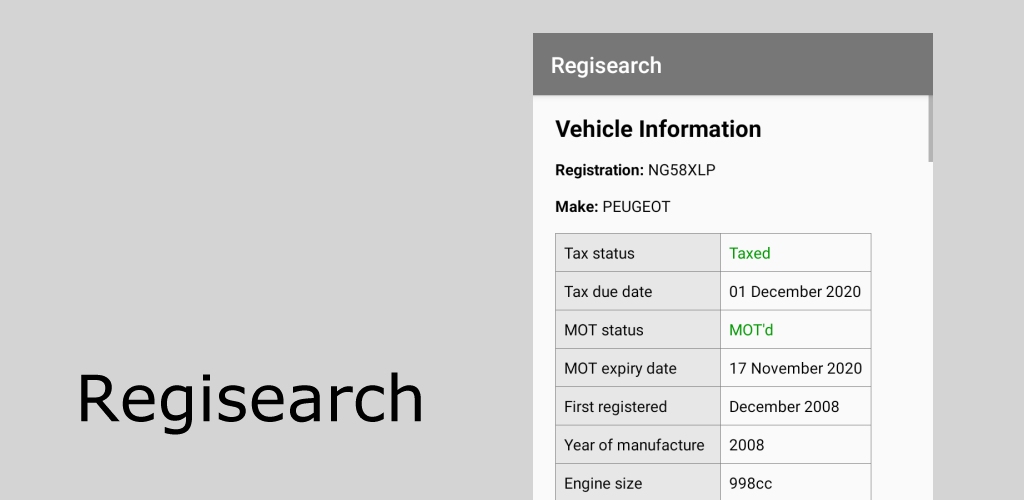Click the Engine size label cell
The height and width of the screenshot is (500, 1024).
tap(638, 483)
